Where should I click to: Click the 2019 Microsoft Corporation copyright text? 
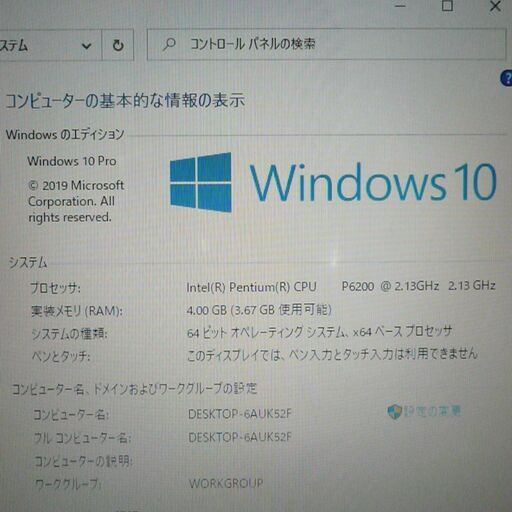tap(76, 201)
